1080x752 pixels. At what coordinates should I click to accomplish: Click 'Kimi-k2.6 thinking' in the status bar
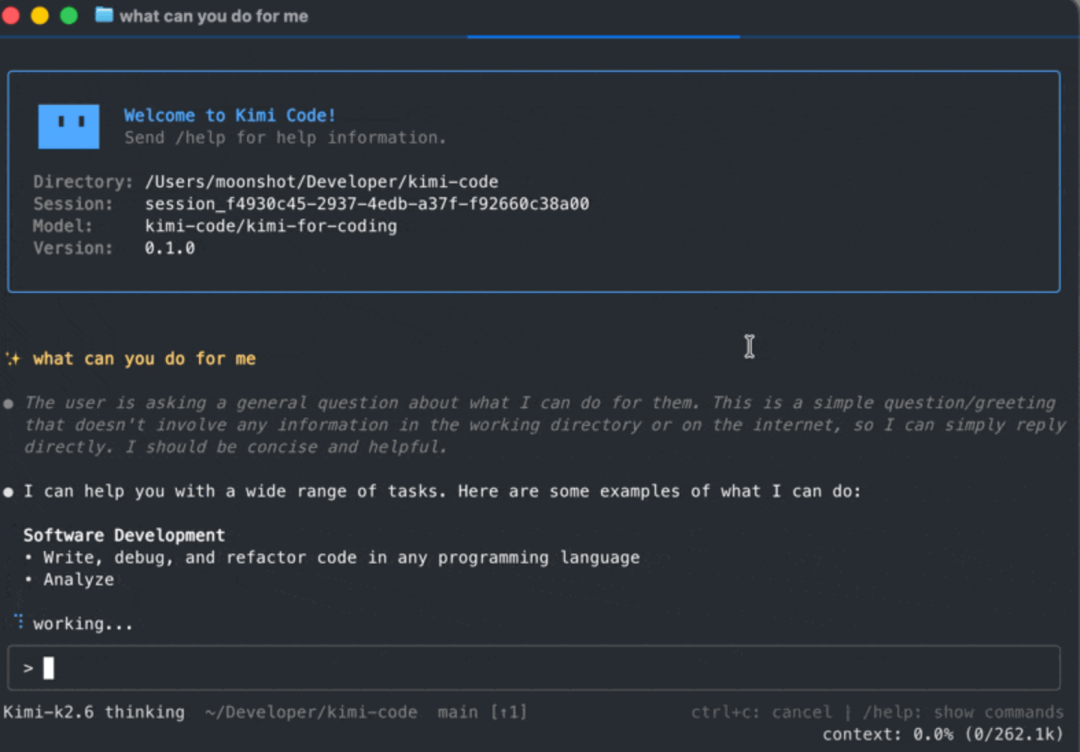pyautogui.click(x=94, y=712)
